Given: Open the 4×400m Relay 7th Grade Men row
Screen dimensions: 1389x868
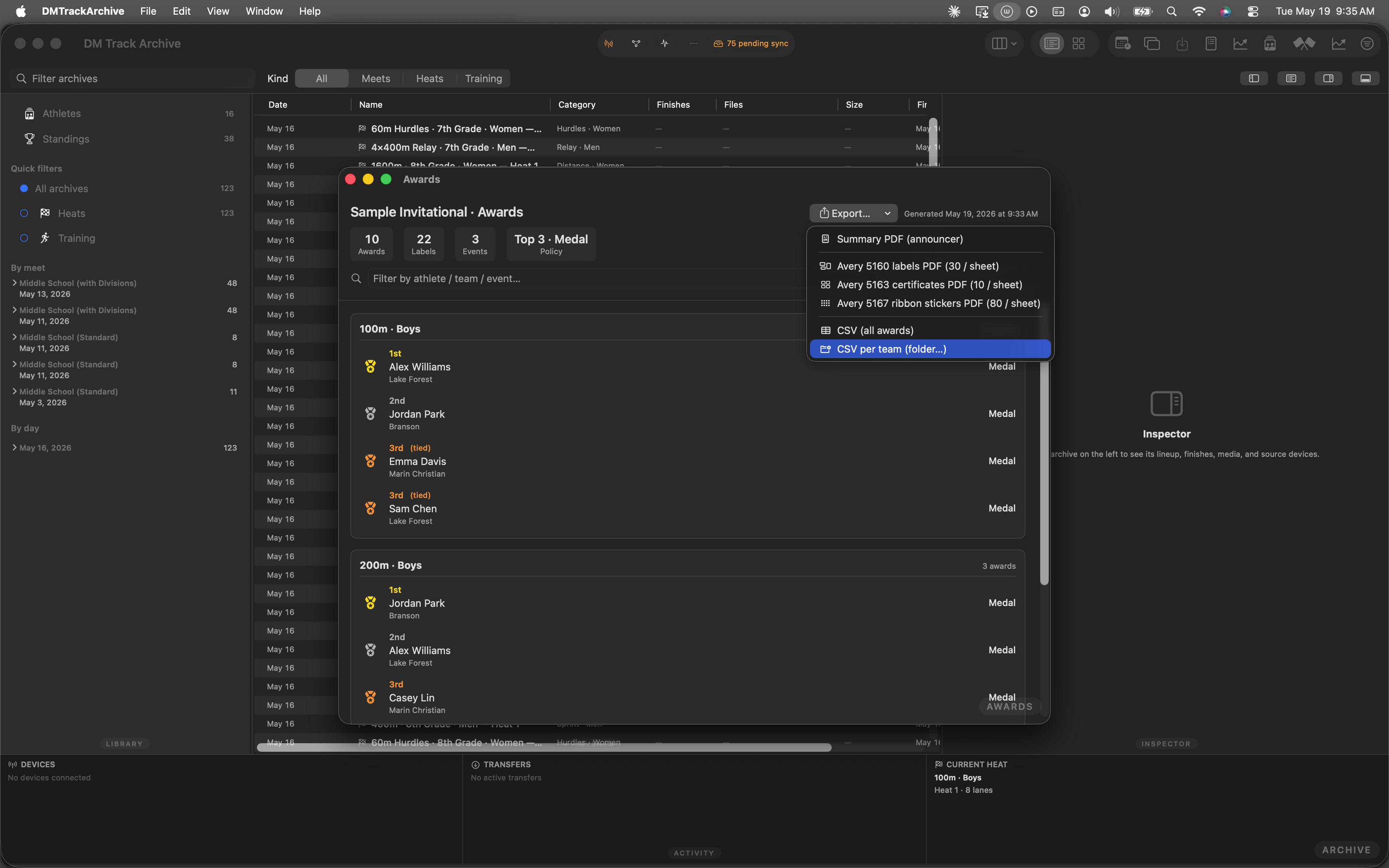Looking at the screenshot, I should [x=597, y=148].
